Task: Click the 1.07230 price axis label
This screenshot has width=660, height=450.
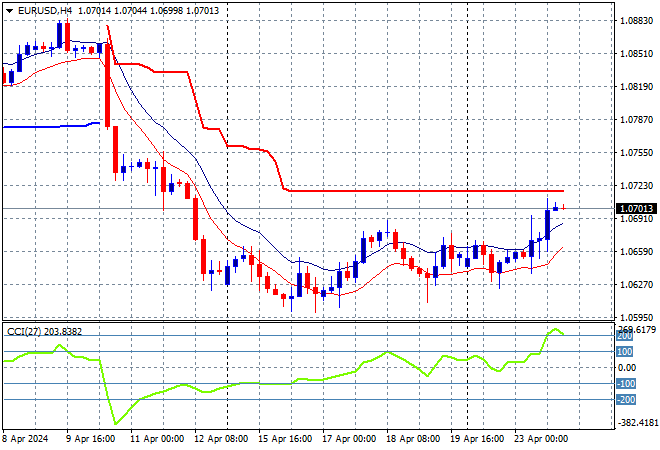Action: [x=635, y=186]
